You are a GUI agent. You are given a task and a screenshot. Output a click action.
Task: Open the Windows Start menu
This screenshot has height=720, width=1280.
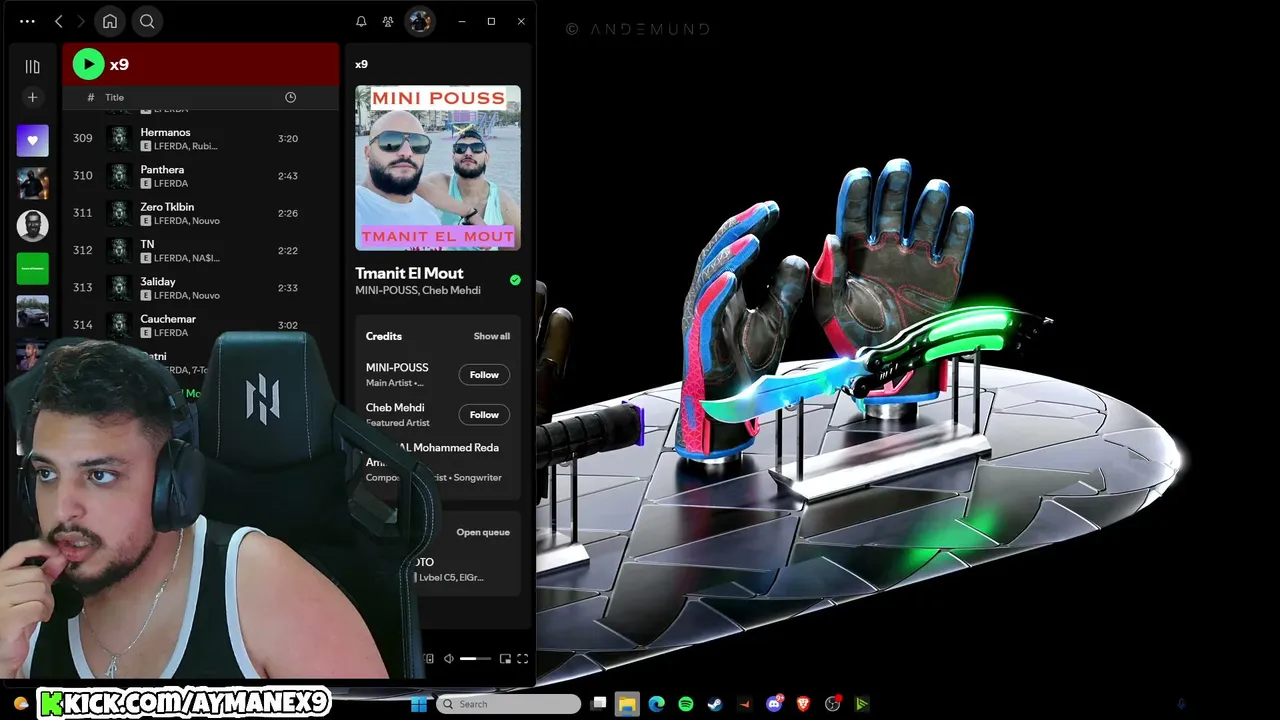[419, 704]
